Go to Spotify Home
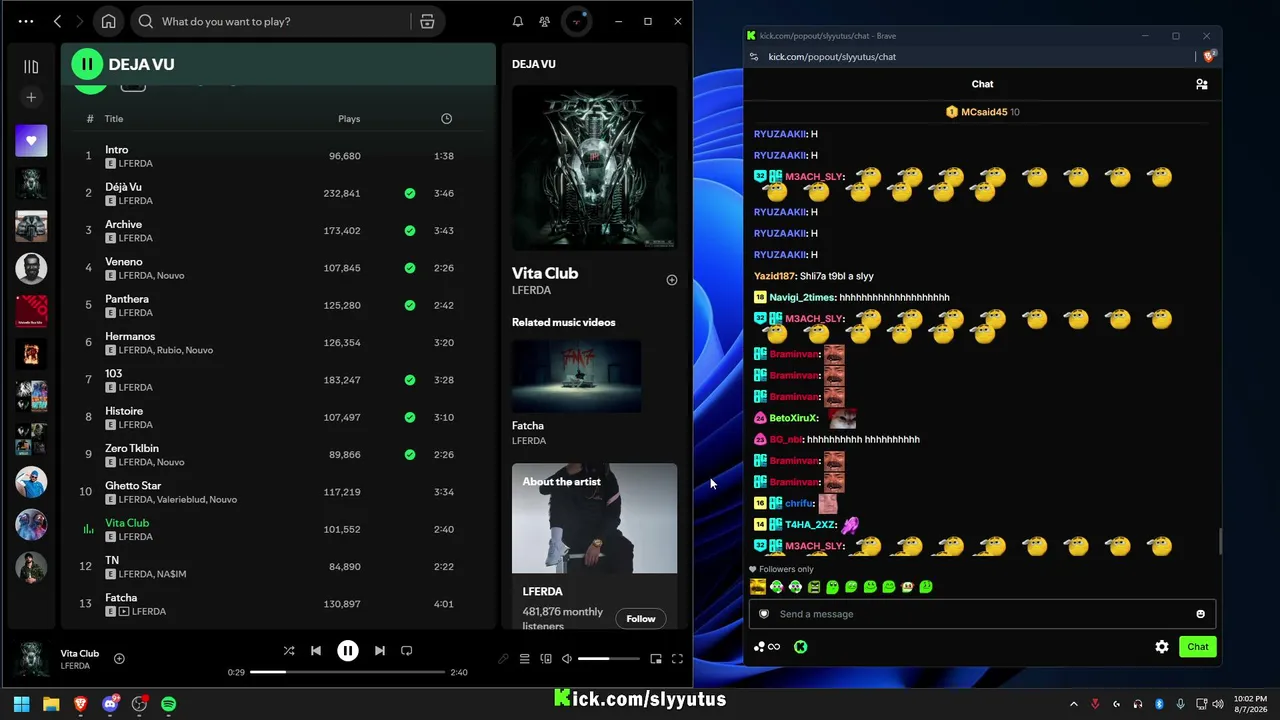 (x=108, y=21)
